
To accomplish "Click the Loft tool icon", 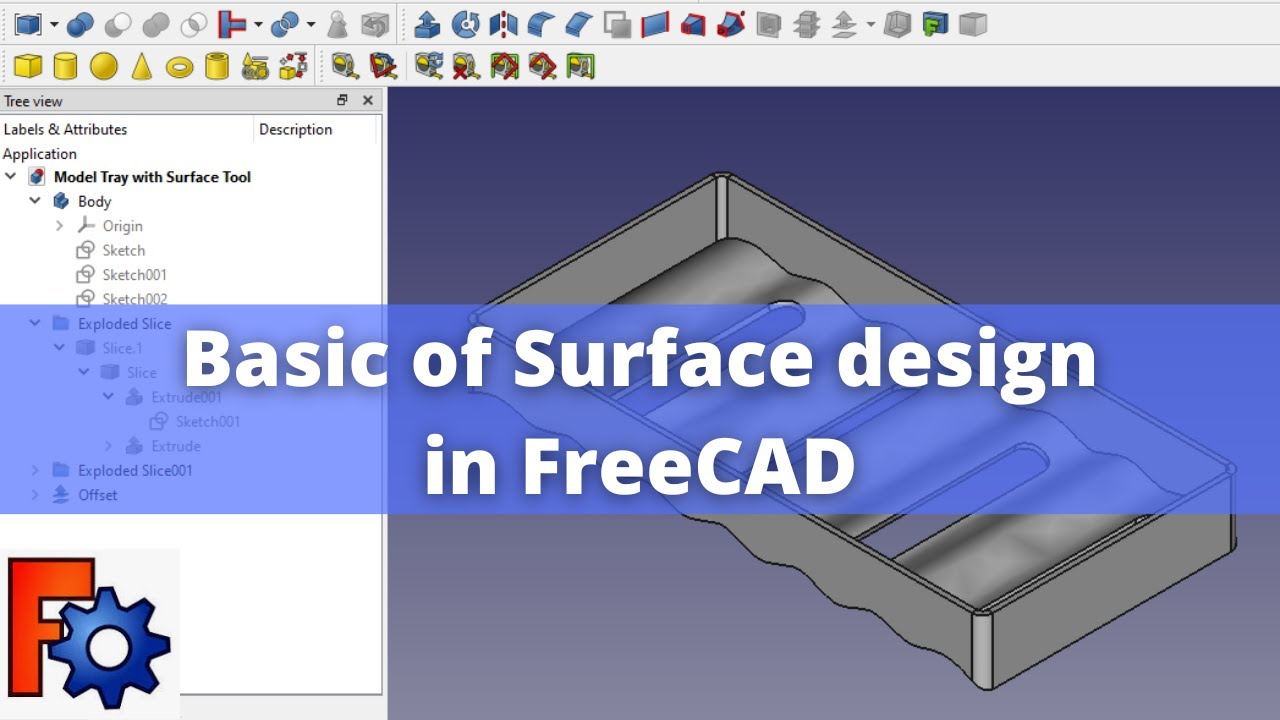I will (693, 23).
